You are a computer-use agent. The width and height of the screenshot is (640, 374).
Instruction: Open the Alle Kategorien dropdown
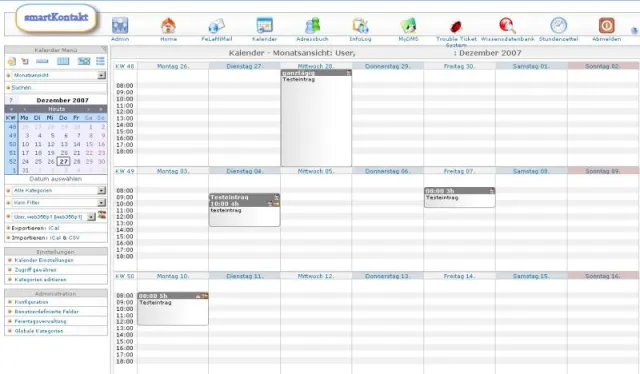click(59, 190)
